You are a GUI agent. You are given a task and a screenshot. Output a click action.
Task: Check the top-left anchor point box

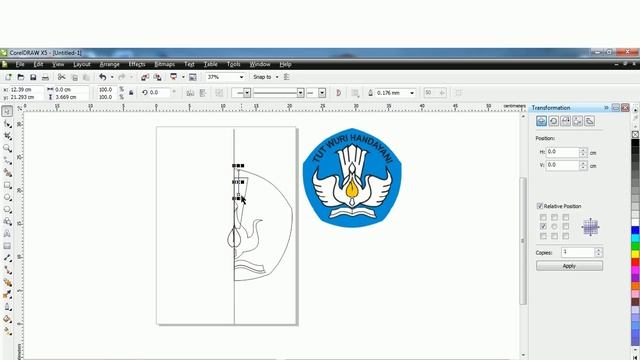[x=543, y=218]
